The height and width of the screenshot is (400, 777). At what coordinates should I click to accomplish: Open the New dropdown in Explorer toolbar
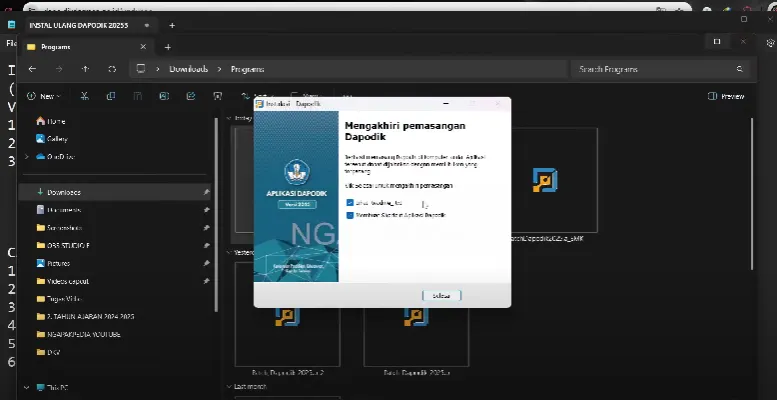(44, 96)
